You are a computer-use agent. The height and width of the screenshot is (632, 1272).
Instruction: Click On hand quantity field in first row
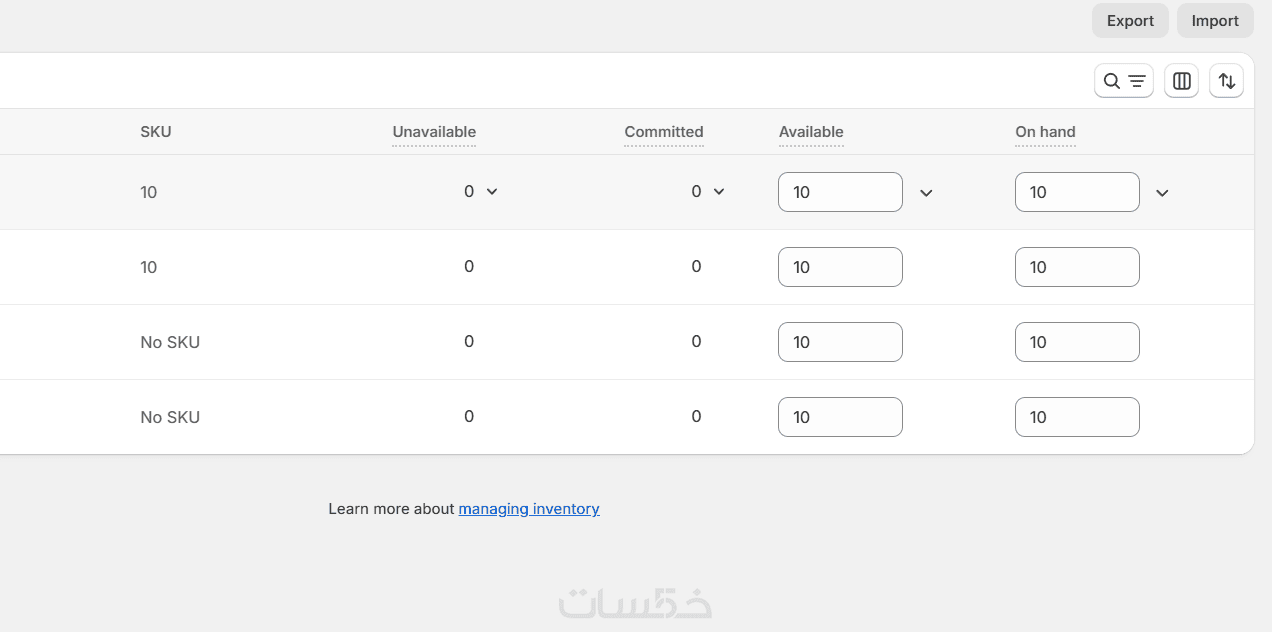coord(1077,192)
